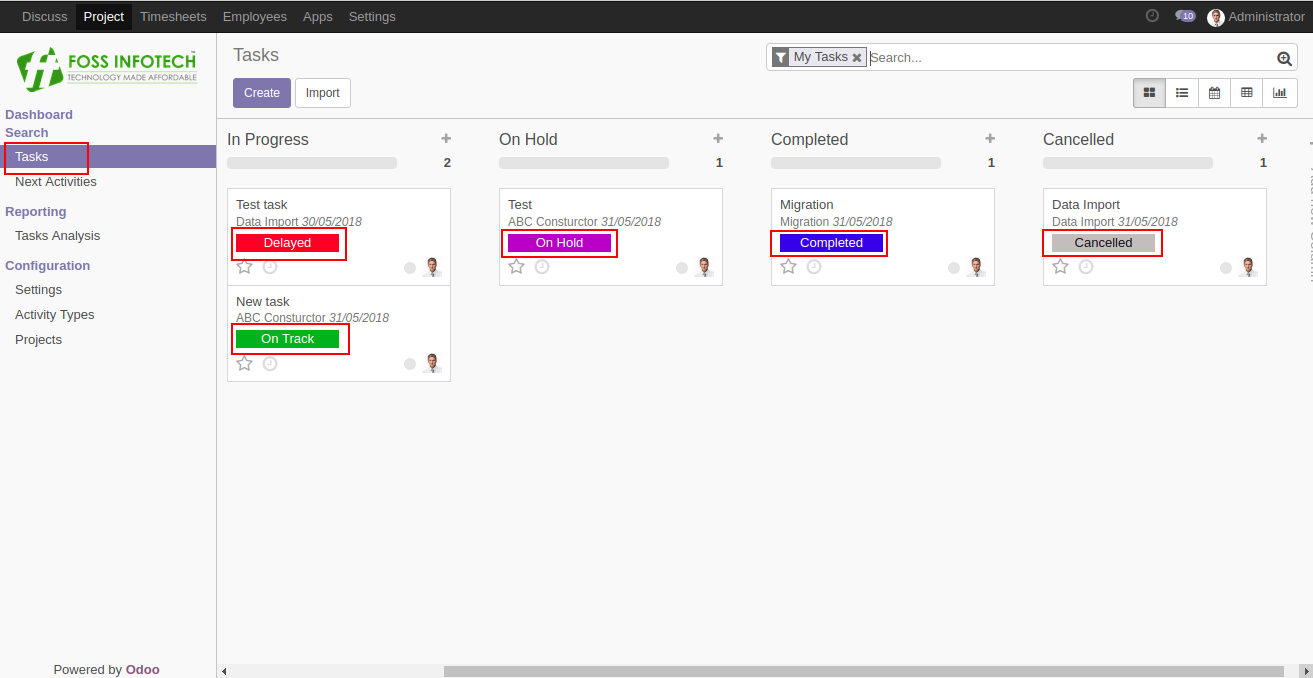Screen dimensions: 1313x678
Task: Click the horizontal scrollbar at the bottom
Action: pos(864,671)
